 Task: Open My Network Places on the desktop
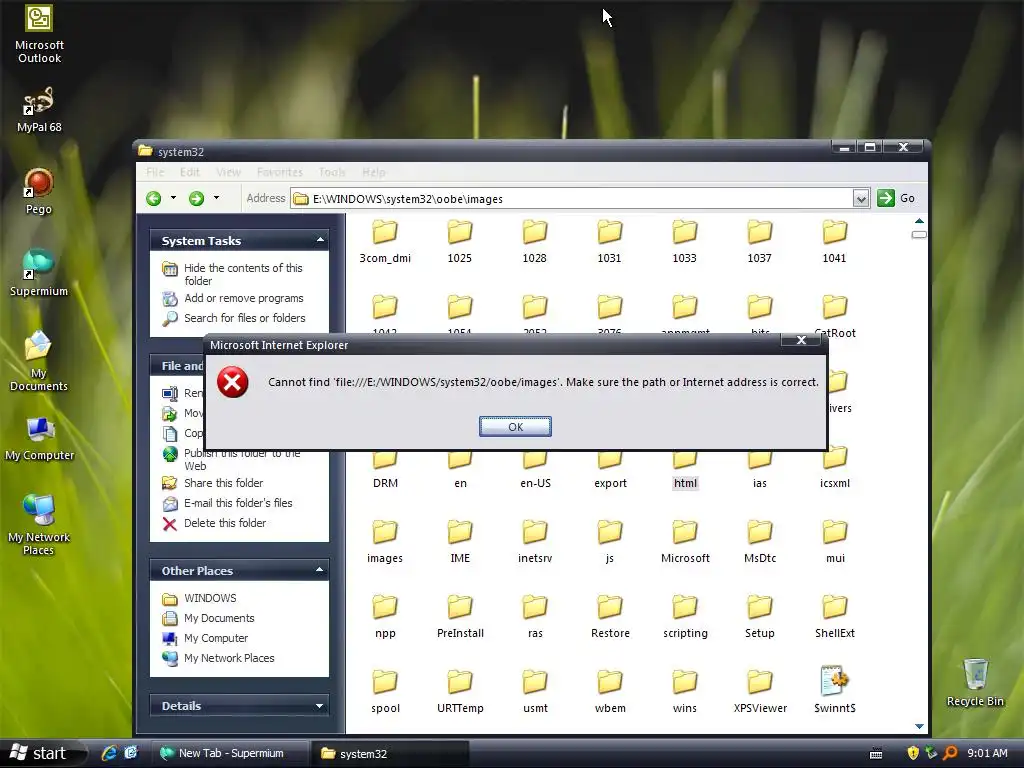pos(39,525)
